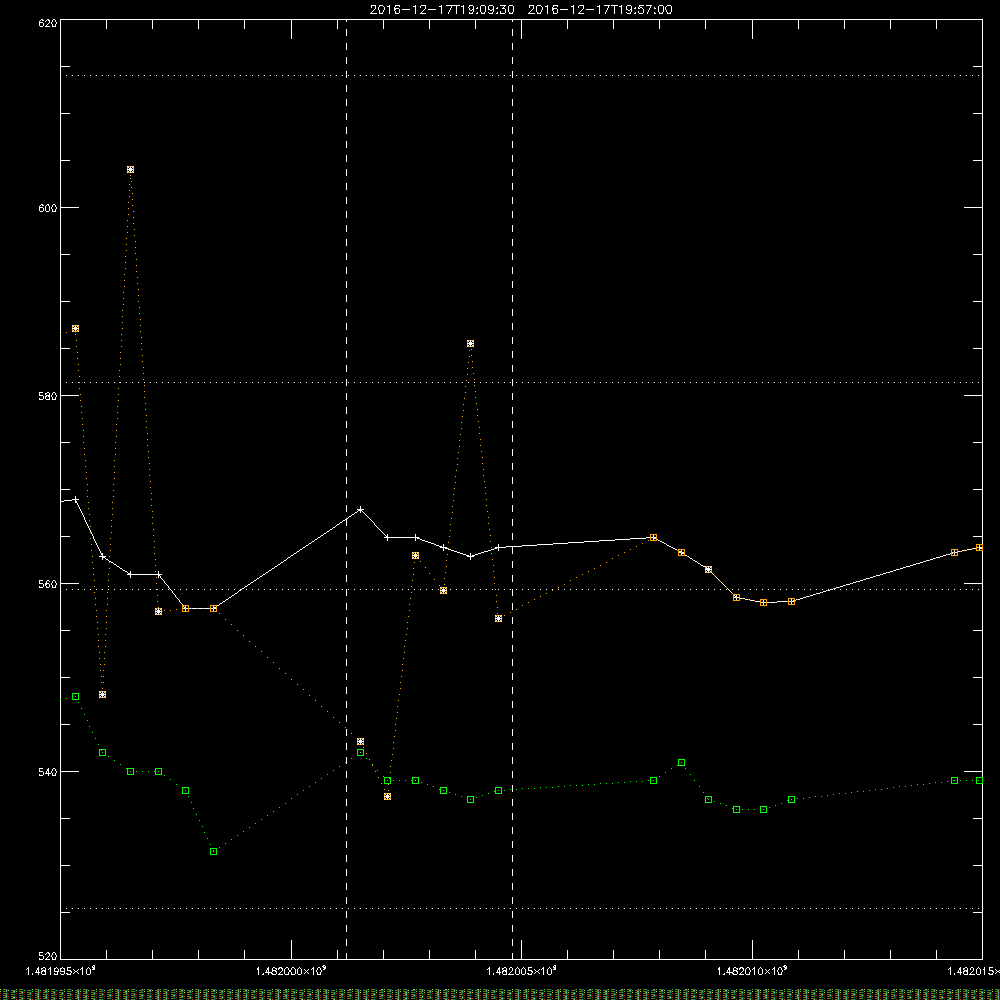Select the y-axis label 580
This screenshot has height=1000, width=1000.
tap(49, 395)
